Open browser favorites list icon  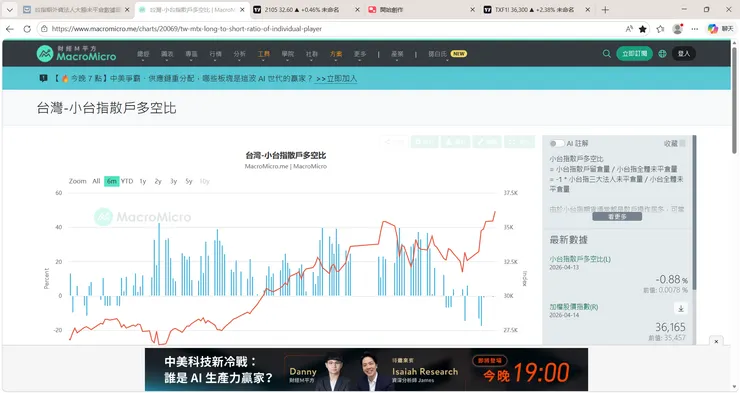(x=660, y=29)
